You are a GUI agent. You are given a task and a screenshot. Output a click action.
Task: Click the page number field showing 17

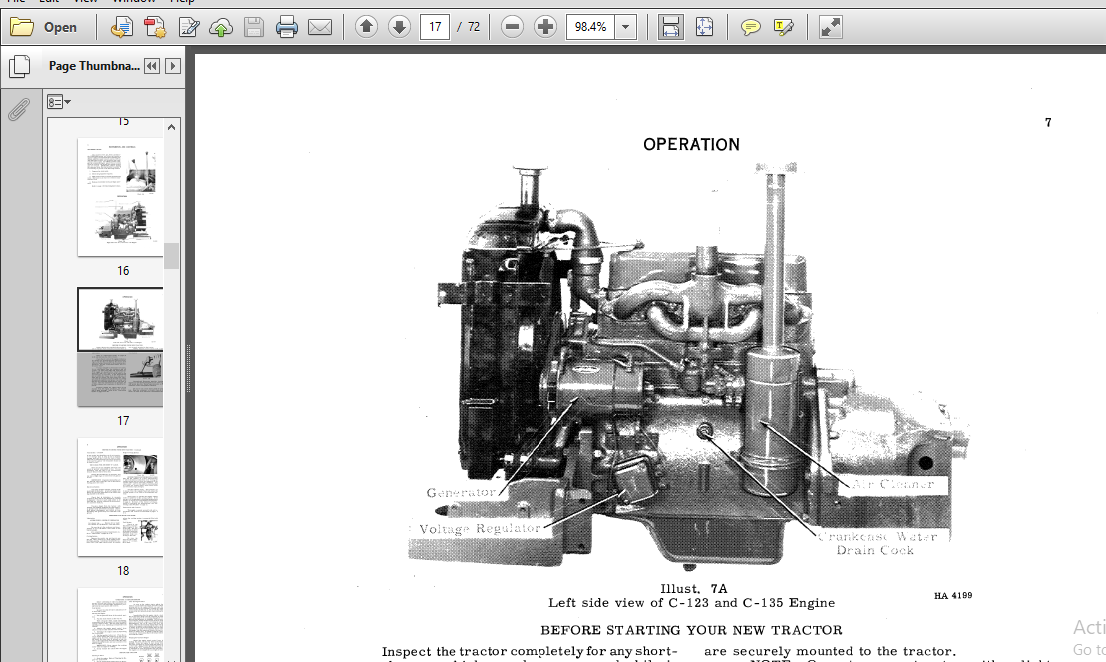(x=435, y=27)
